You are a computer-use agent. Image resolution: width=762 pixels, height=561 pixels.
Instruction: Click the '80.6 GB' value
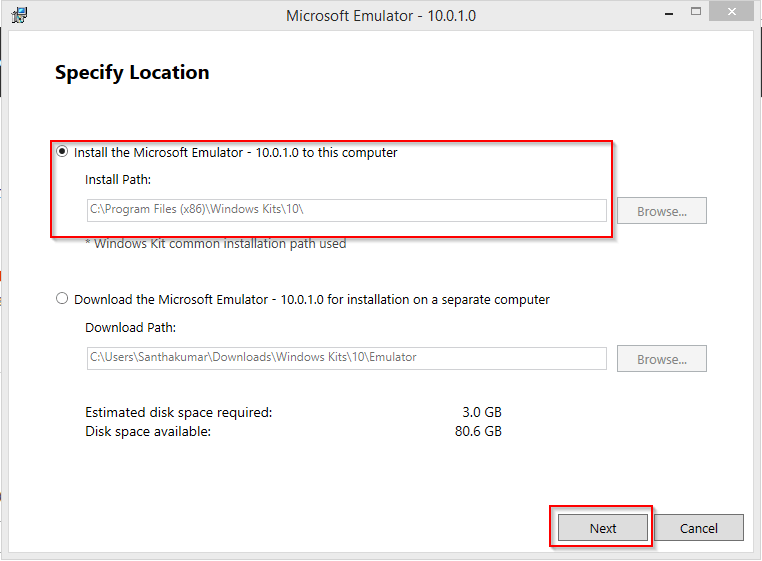point(478,431)
